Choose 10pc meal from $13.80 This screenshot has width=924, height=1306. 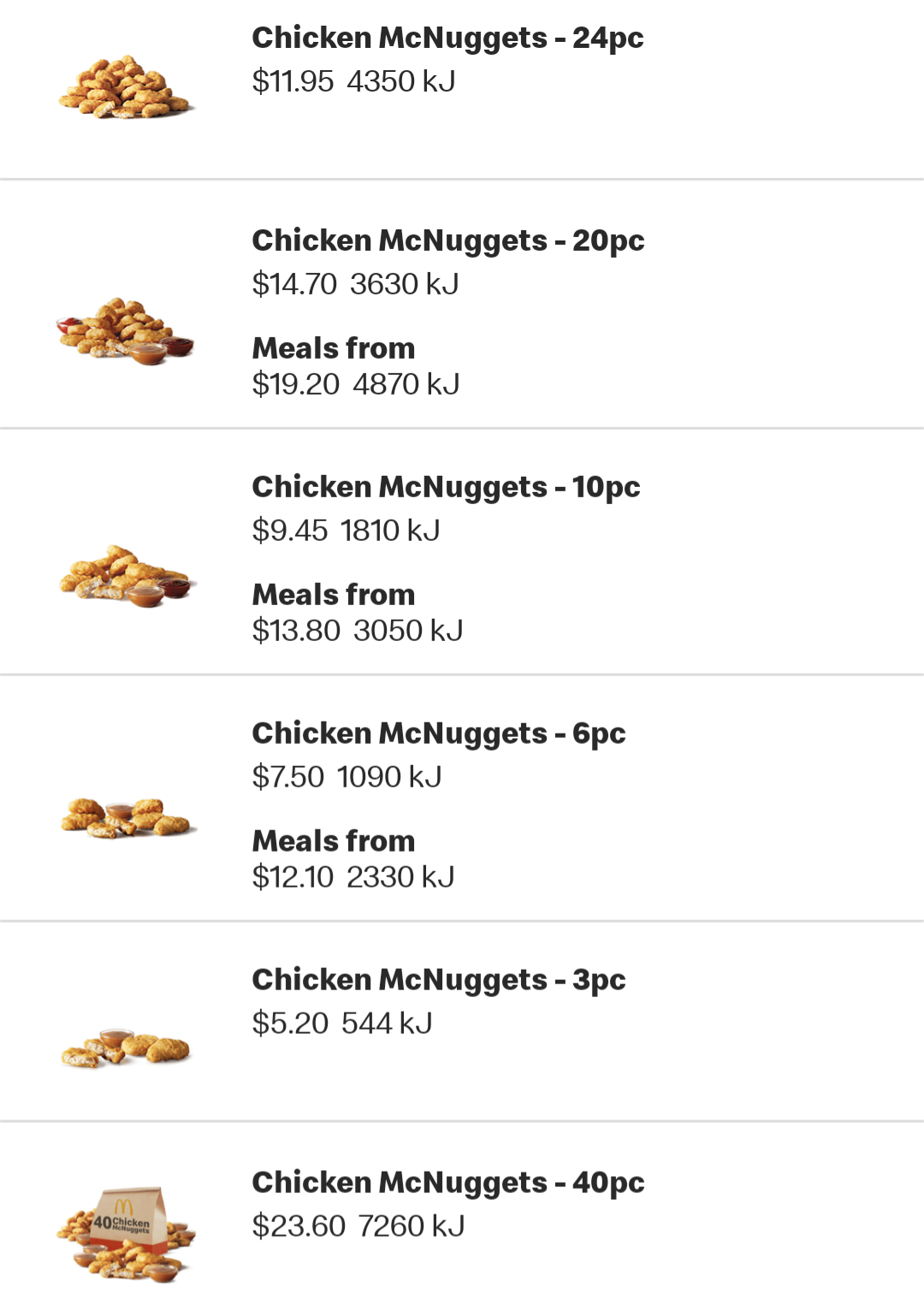[358, 613]
